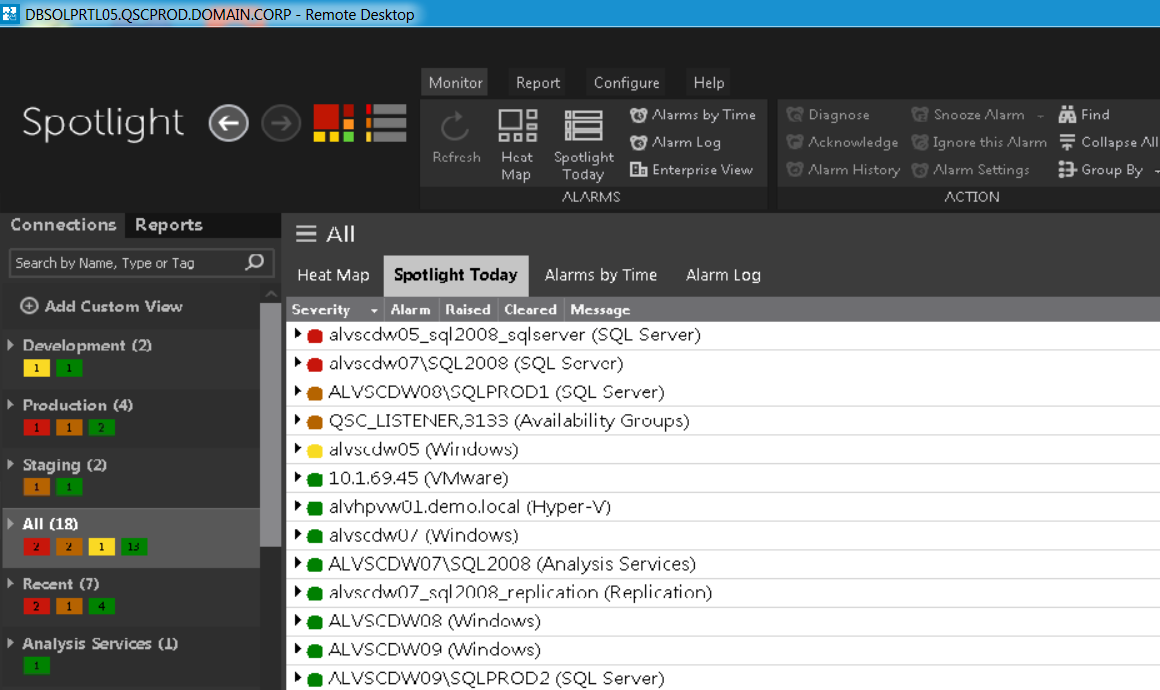Image resolution: width=1160 pixels, height=690 pixels.
Task: Click the back navigation arrow
Action: [x=229, y=123]
